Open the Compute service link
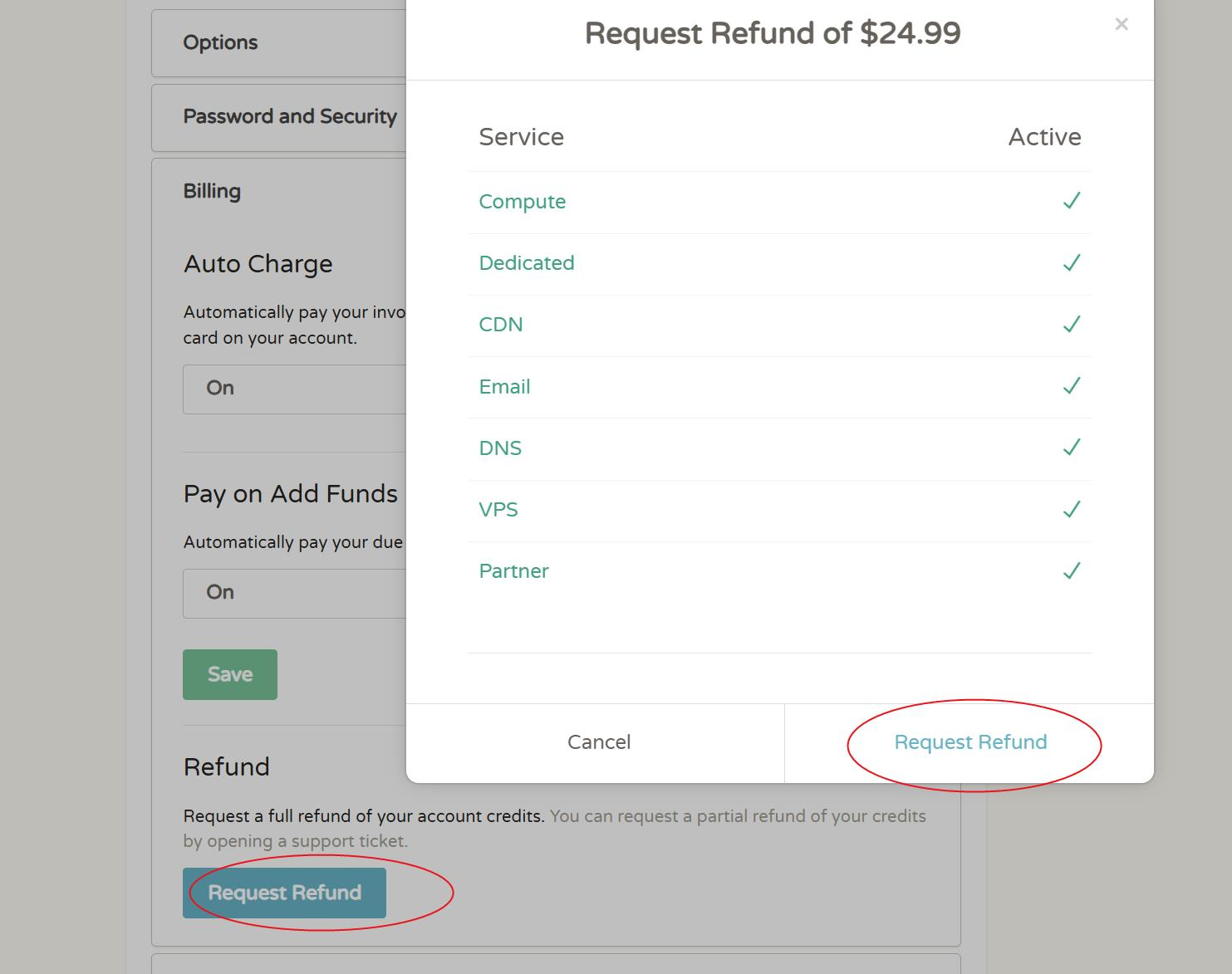The image size is (1232, 974). coord(522,202)
